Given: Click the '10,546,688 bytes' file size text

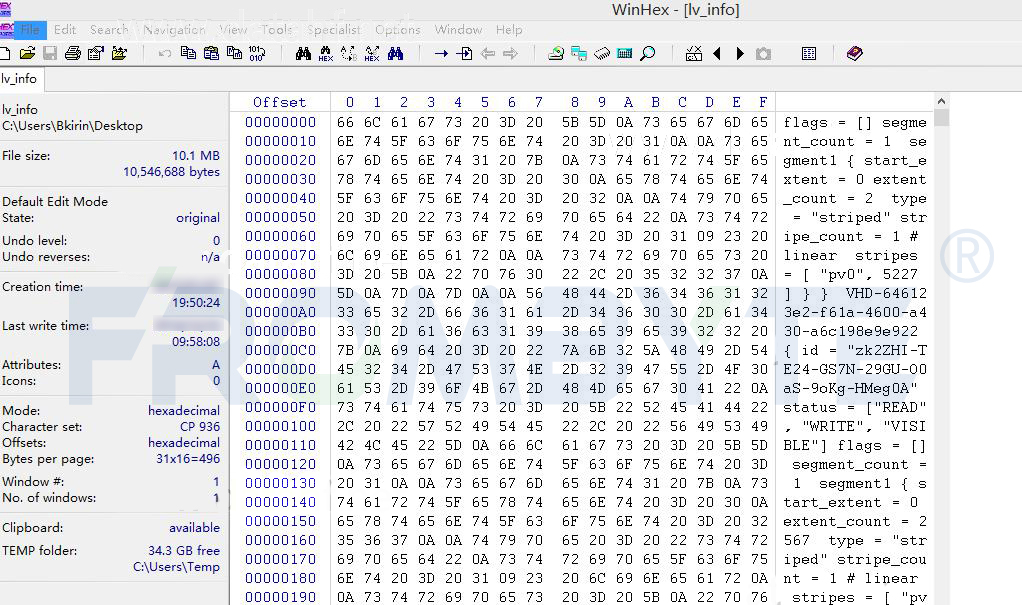Looking at the screenshot, I should click(x=171, y=172).
